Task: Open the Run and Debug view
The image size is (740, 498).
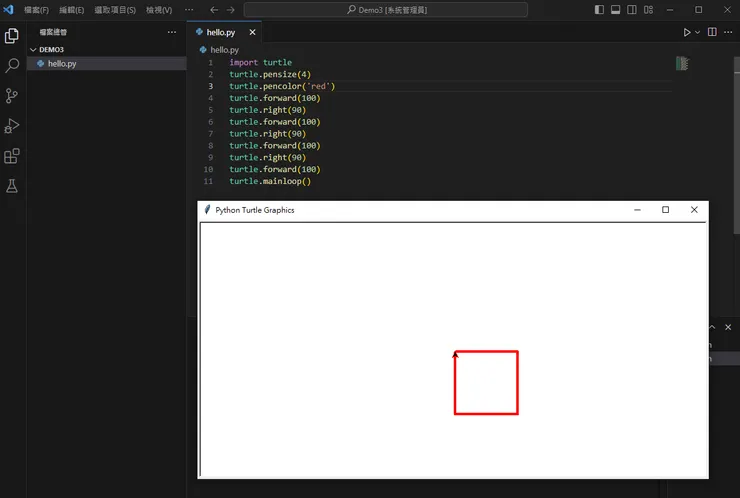Action: pyautogui.click(x=12, y=126)
